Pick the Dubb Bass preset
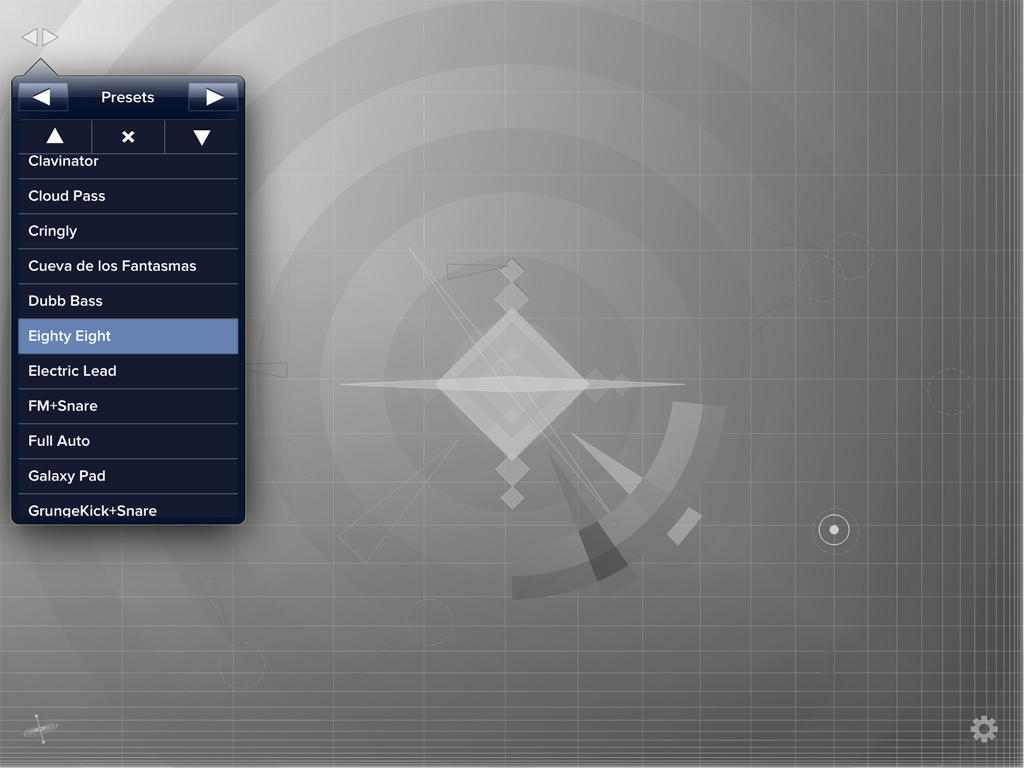The image size is (1024, 768). click(128, 301)
